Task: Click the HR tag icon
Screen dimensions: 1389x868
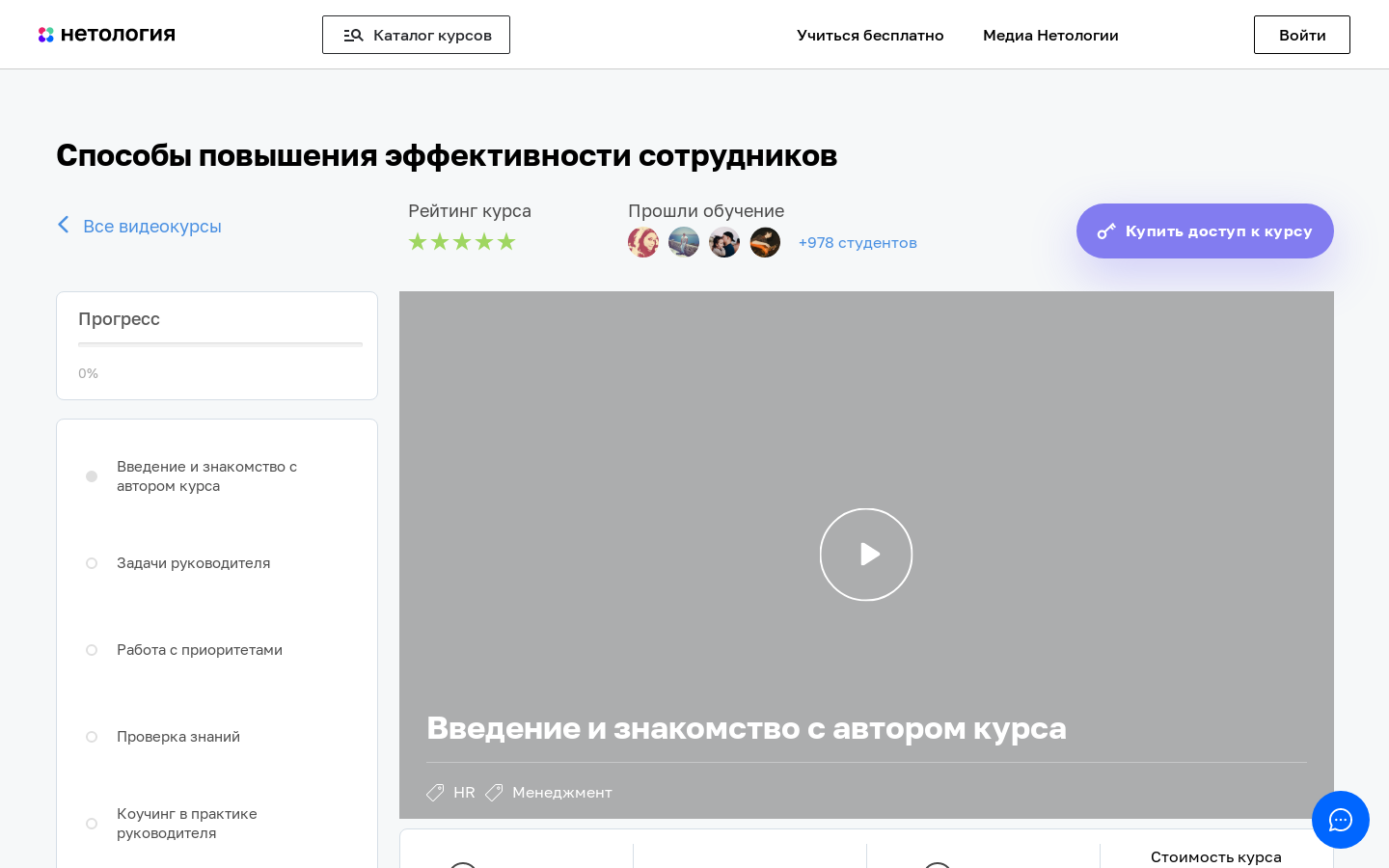Action: click(x=435, y=793)
